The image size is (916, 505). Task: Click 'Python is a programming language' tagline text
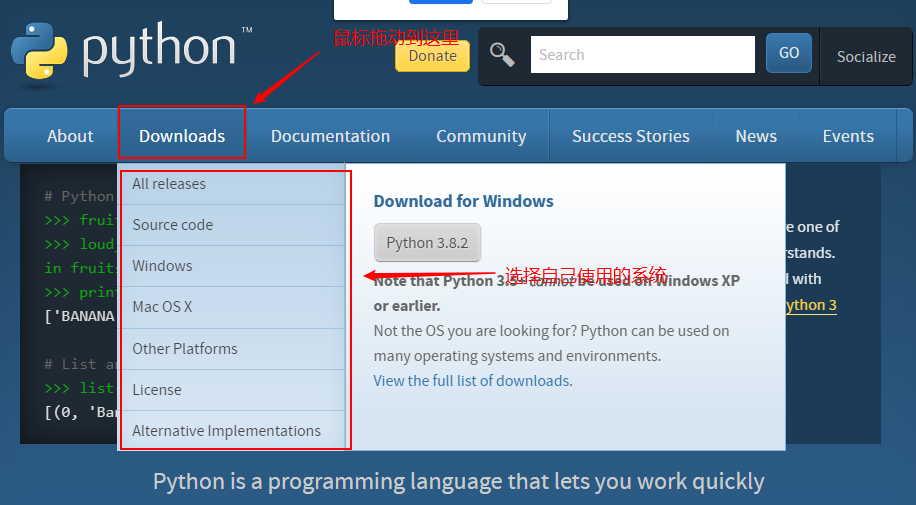(x=459, y=482)
